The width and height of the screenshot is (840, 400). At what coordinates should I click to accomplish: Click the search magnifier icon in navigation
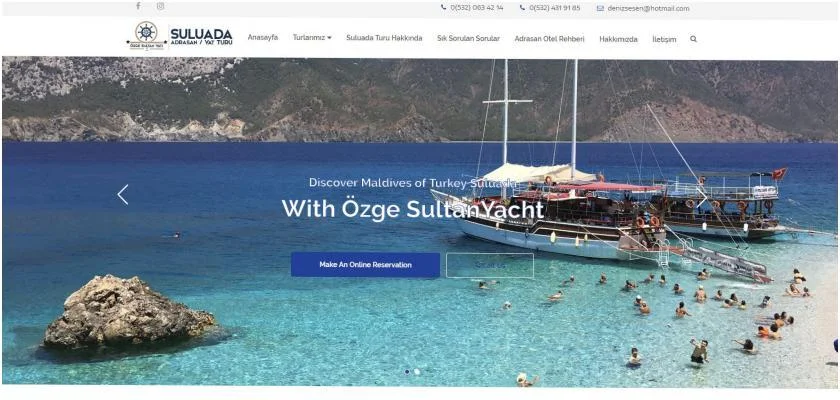[x=693, y=39]
